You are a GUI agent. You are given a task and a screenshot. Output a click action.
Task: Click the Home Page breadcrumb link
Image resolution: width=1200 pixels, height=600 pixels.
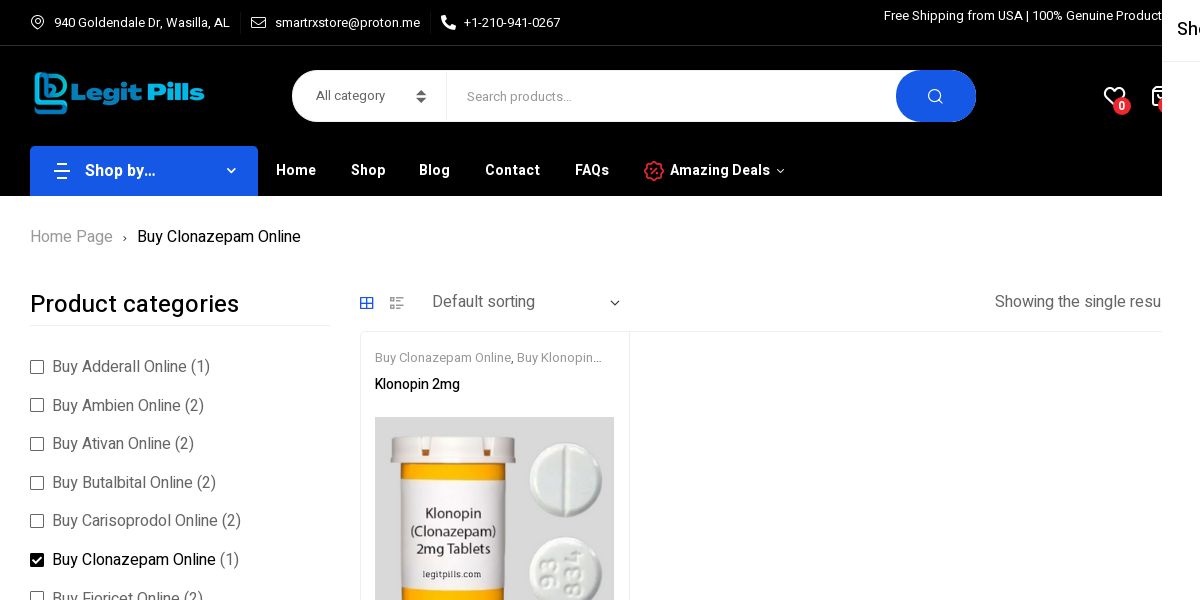[x=71, y=237]
